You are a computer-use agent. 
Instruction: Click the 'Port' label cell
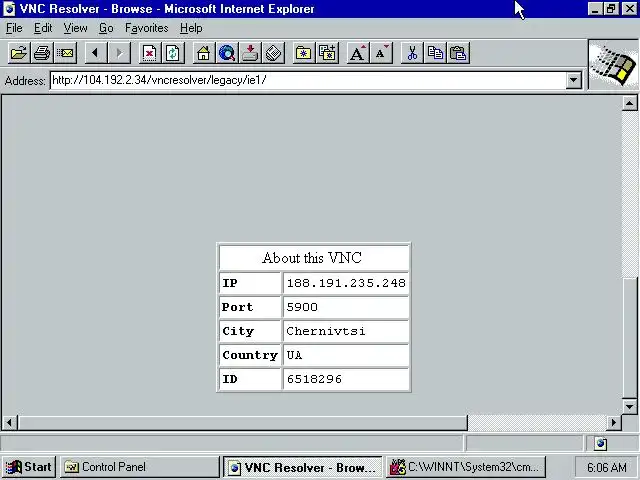[250, 307]
